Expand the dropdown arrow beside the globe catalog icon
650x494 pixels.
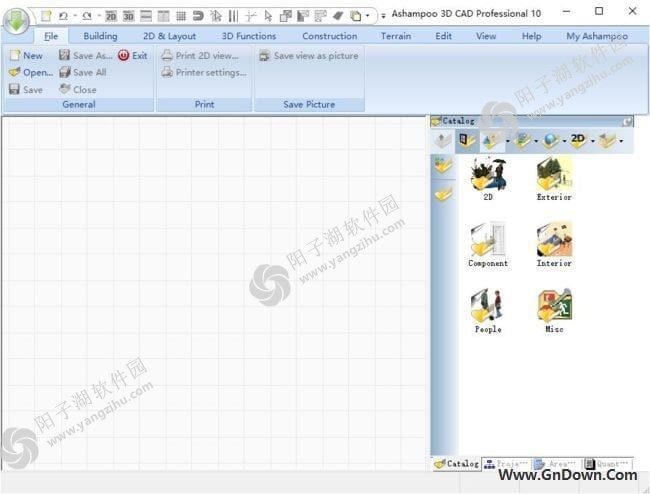pos(564,141)
